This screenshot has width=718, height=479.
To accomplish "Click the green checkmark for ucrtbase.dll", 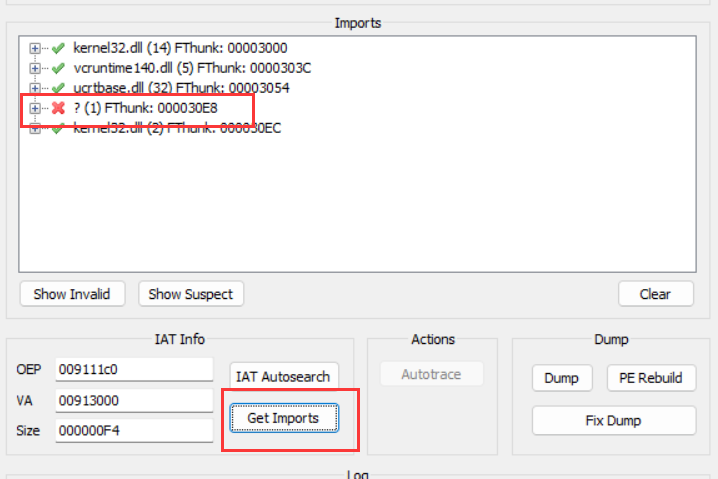I will 58,87.
